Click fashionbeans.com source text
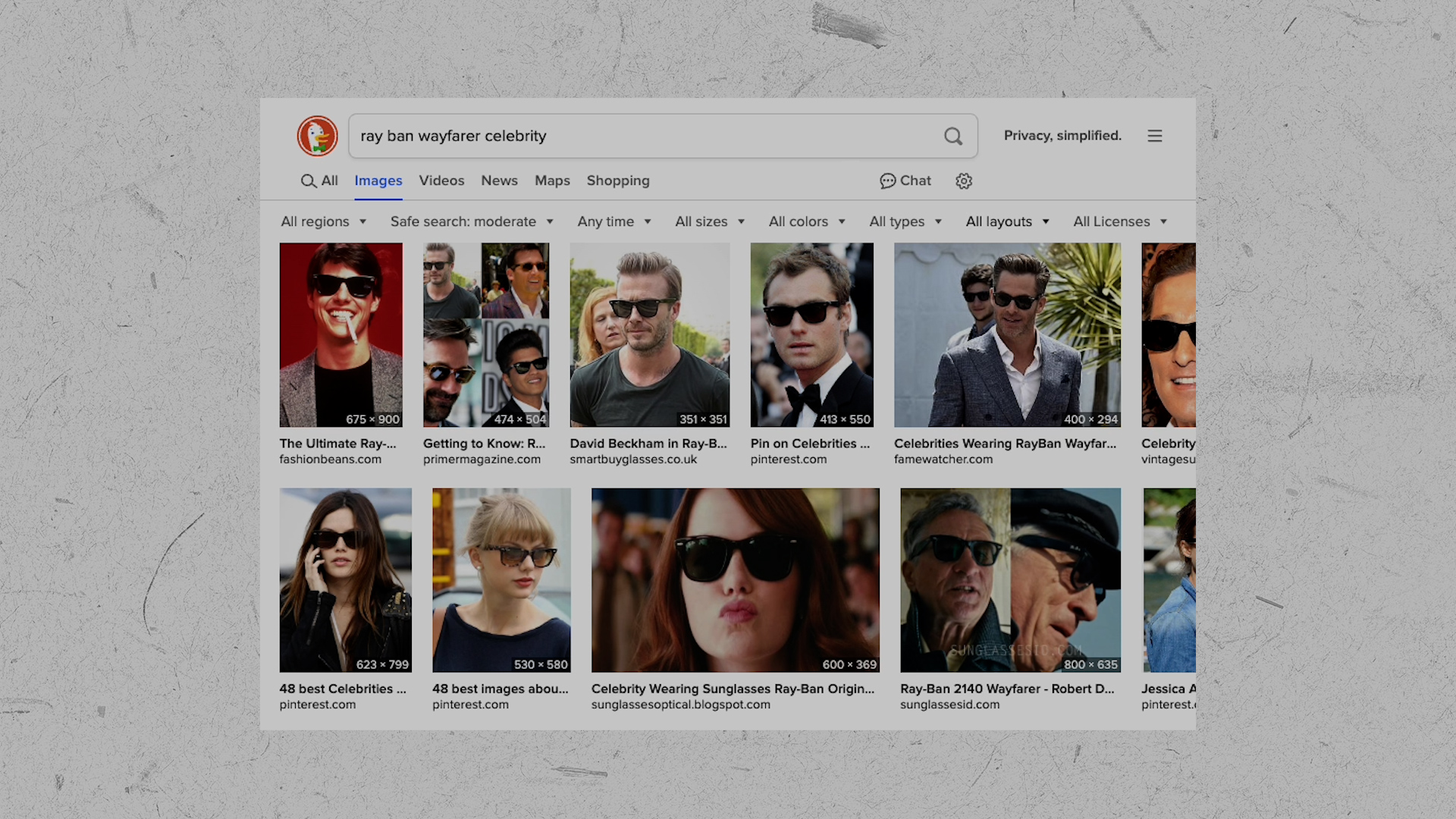This screenshot has width=1456, height=819. (x=331, y=460)
